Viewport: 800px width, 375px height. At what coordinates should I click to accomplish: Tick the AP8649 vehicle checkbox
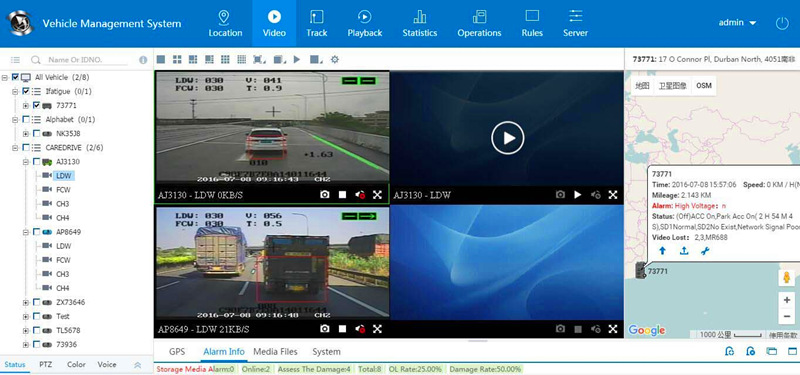(36, 232)
